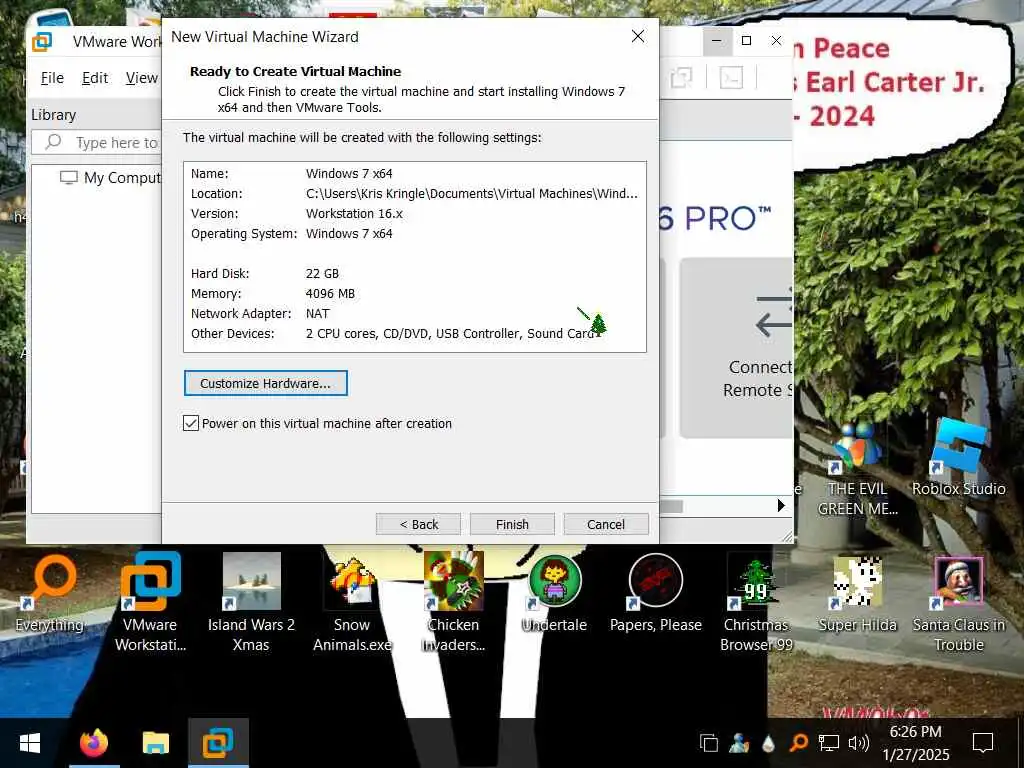Uncheck Power on this virtual machine after creation

click(x=191, y=423)
